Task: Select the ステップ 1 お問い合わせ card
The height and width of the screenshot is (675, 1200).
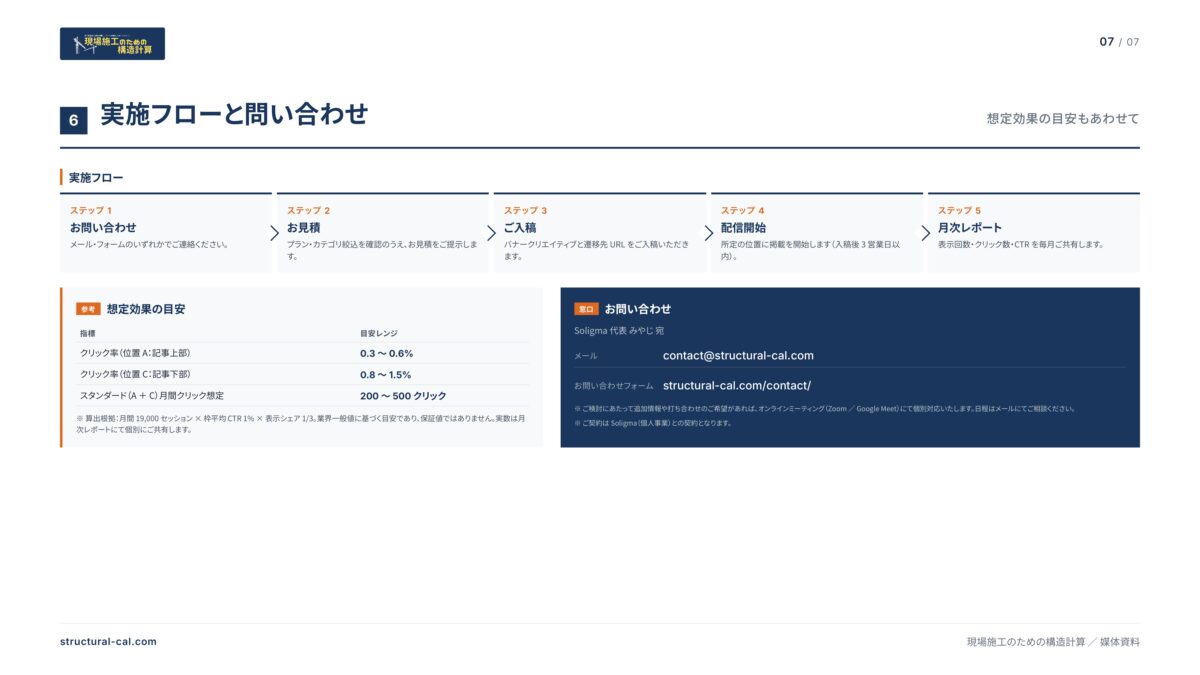Action: tap(166, 232)
